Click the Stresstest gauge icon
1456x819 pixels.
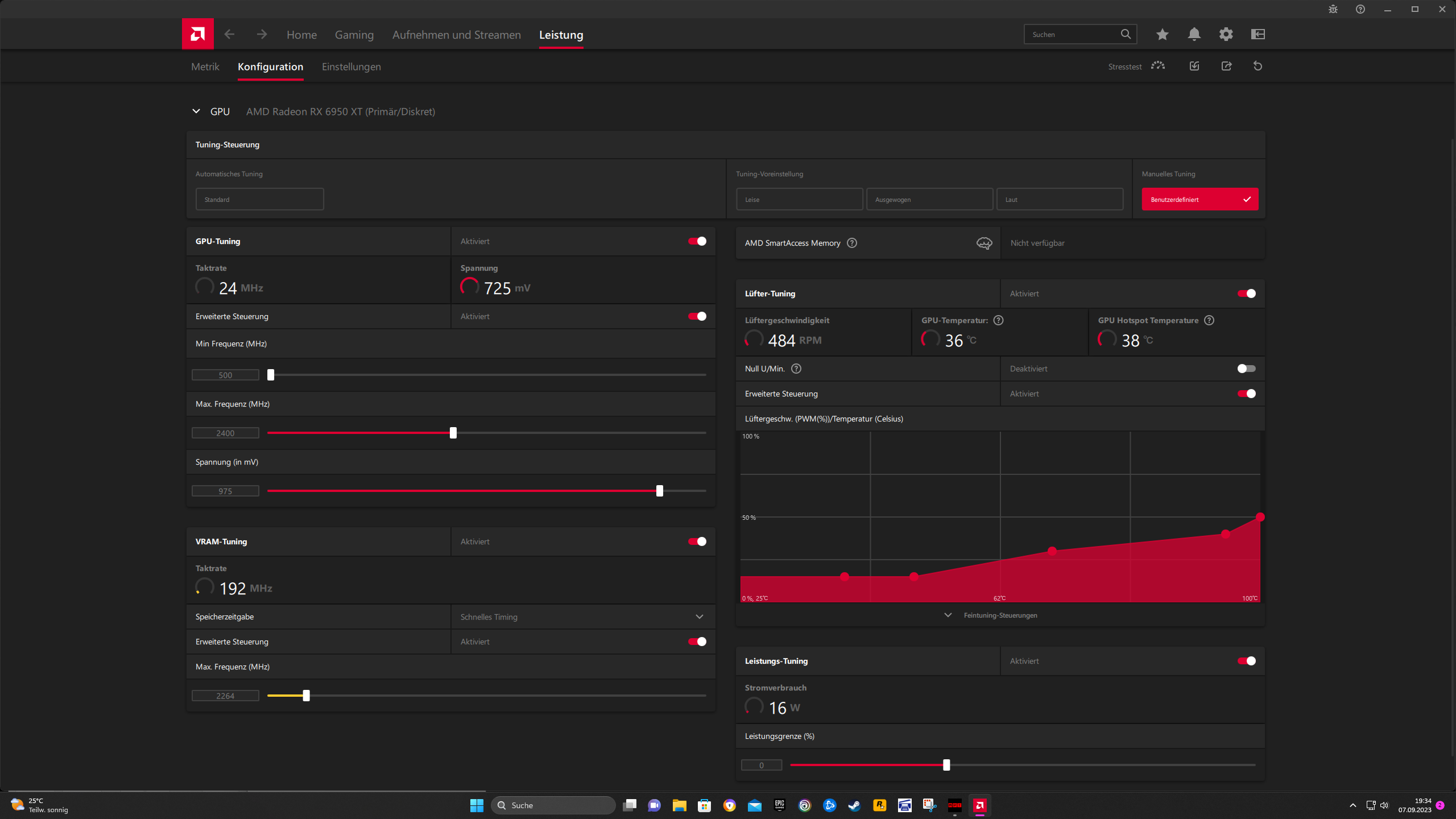click(x=1157, y=66)
